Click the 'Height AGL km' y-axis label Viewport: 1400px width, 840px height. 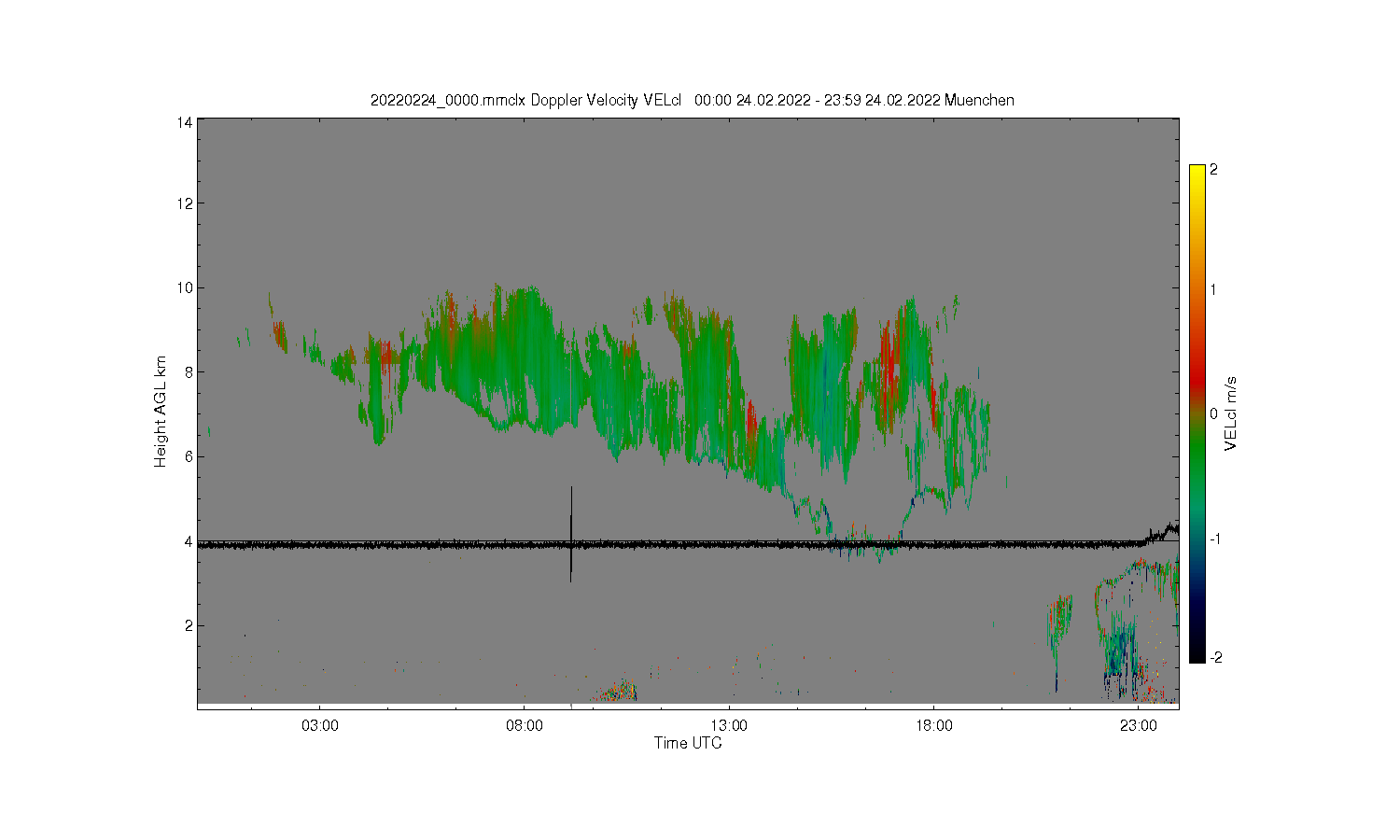[x=161, y=412]
